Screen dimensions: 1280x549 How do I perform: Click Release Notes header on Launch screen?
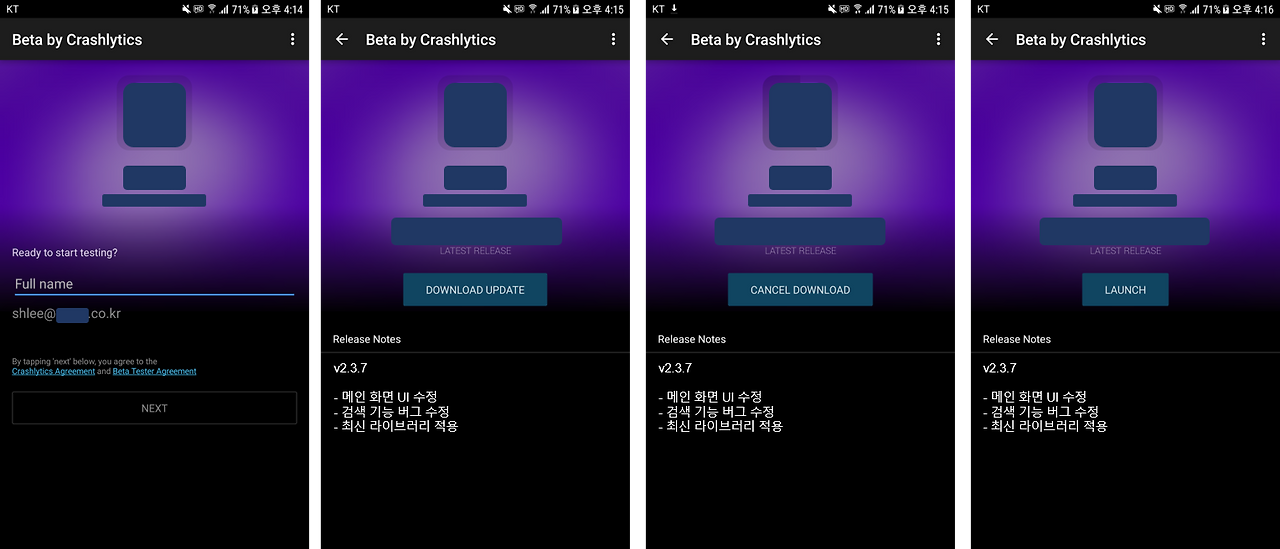tap(1017, 339)
